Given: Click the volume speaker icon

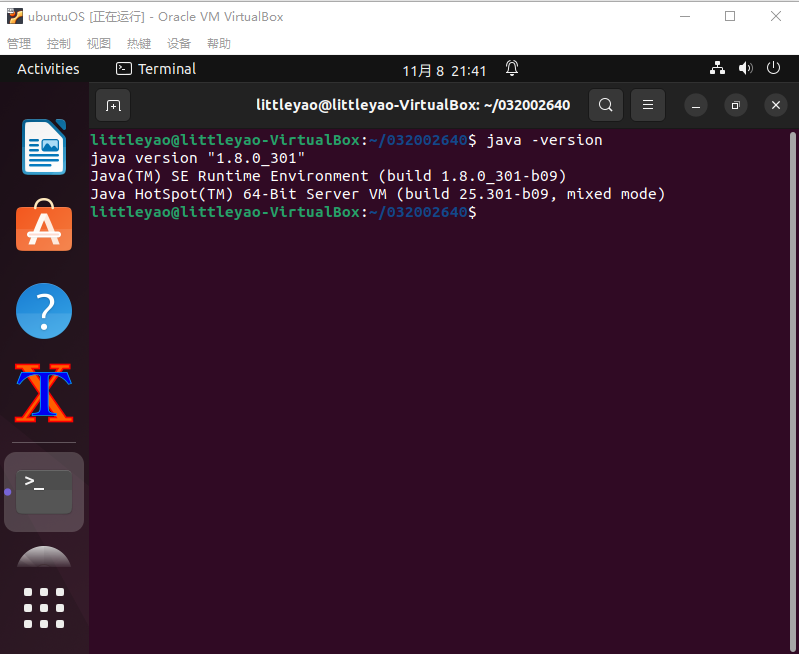Looking at the screenshot, I should (x=745, y=68).
